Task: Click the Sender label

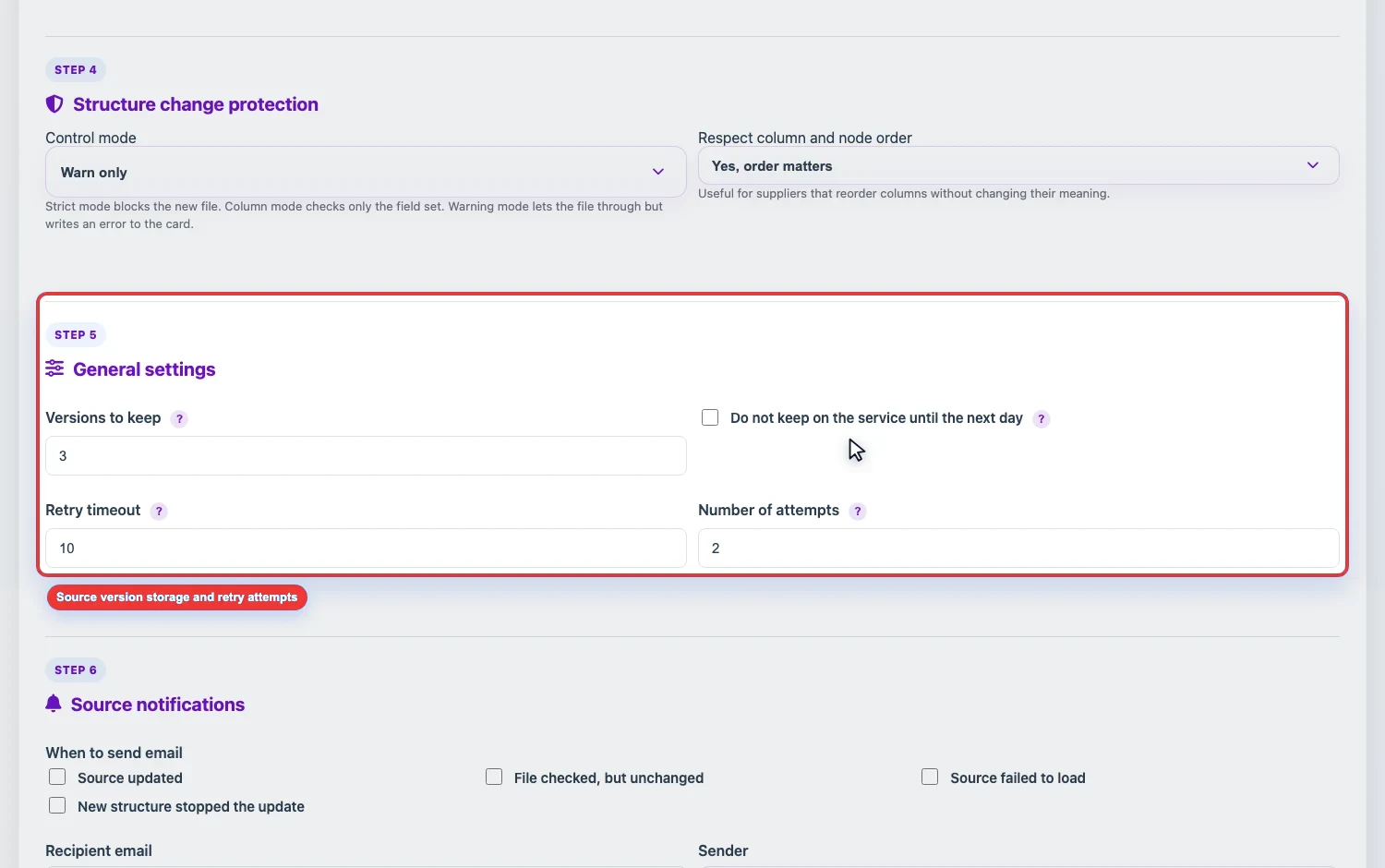Action: coord(723,850)
